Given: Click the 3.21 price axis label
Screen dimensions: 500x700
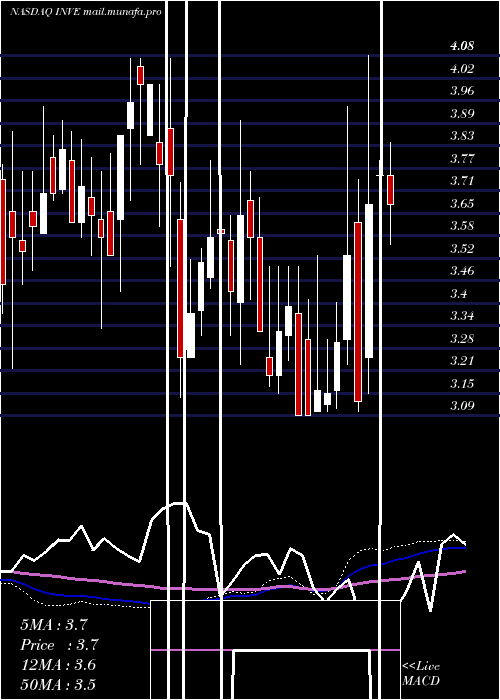Looking at the screenshot, I should [462, 361].
